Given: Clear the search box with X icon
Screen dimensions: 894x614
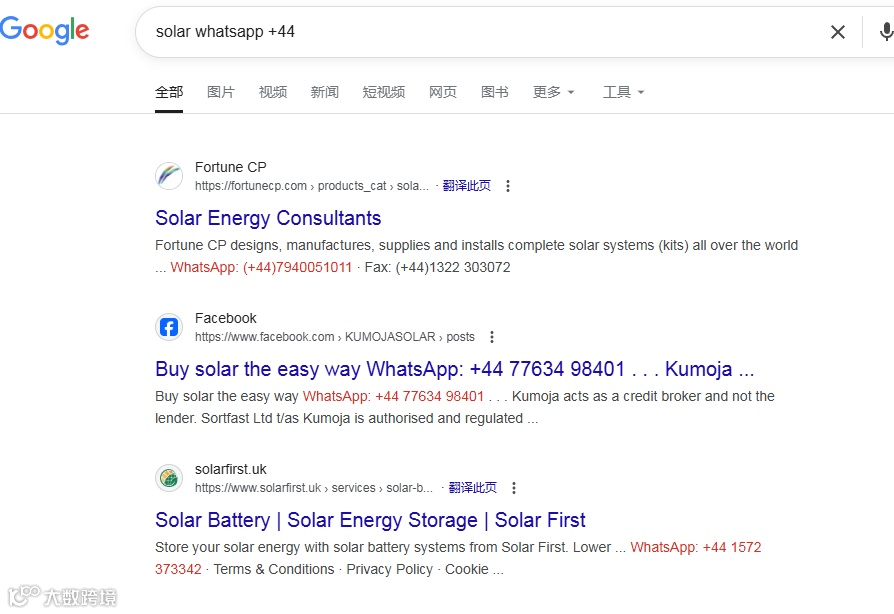Looking at the screenshot, I should pyautogui.click(x=838, y=32).
